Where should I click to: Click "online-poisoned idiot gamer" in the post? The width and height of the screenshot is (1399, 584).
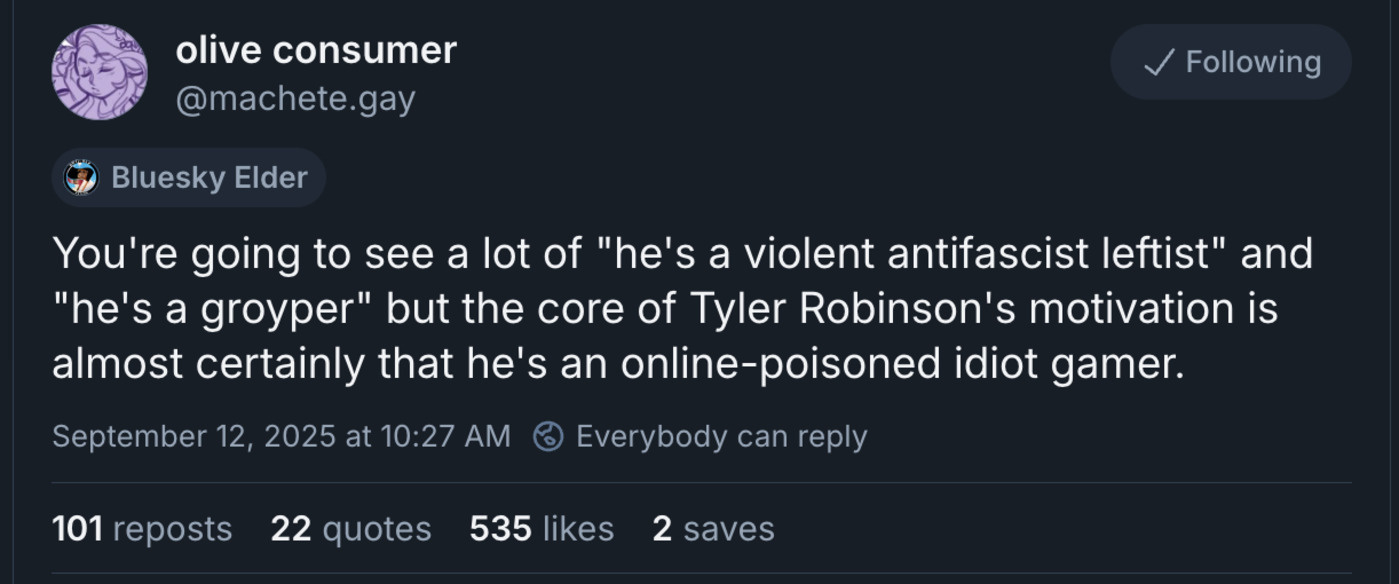[900, 363]
